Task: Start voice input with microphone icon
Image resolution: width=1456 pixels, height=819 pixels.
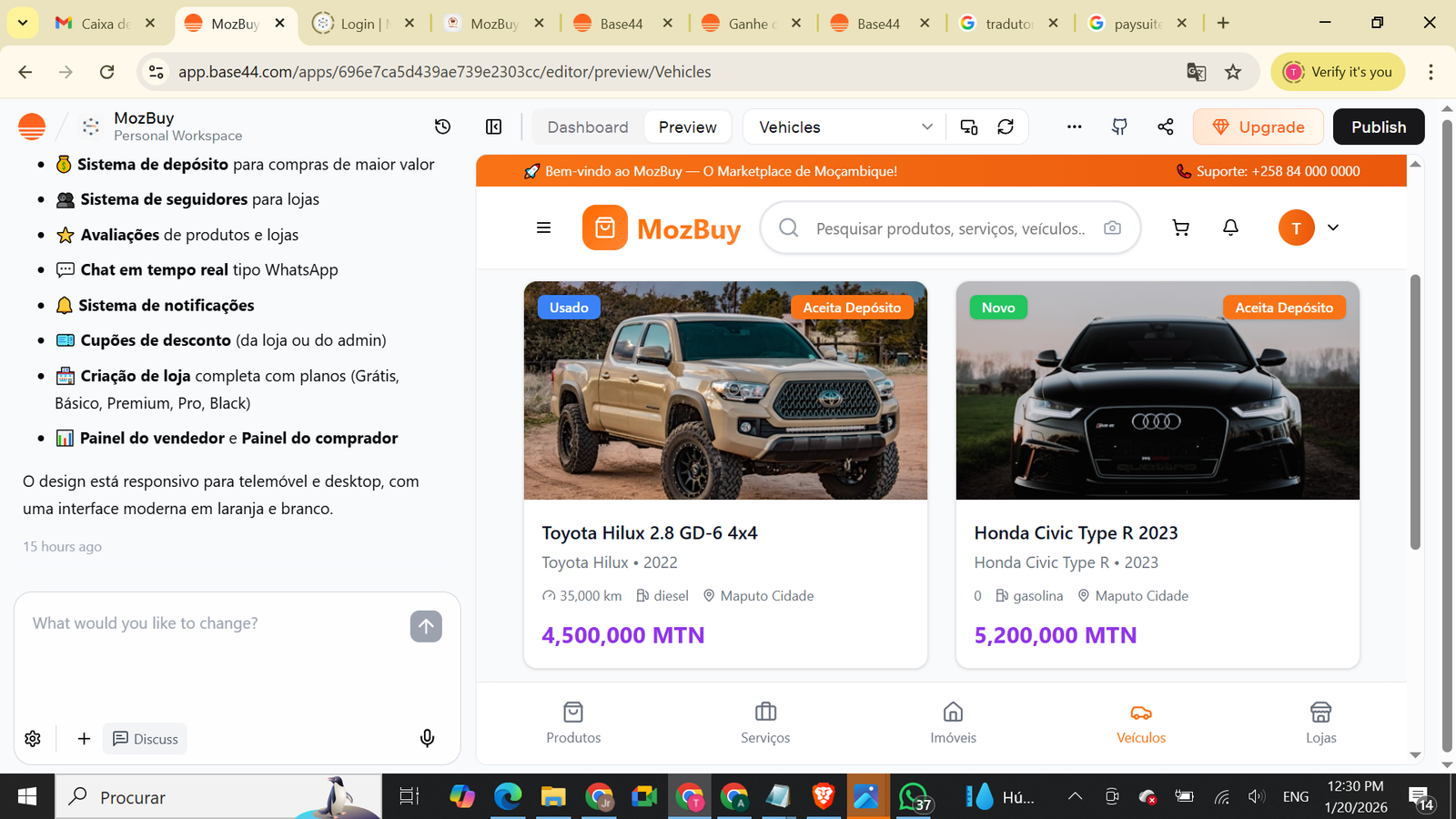Action: click(428, 738)
